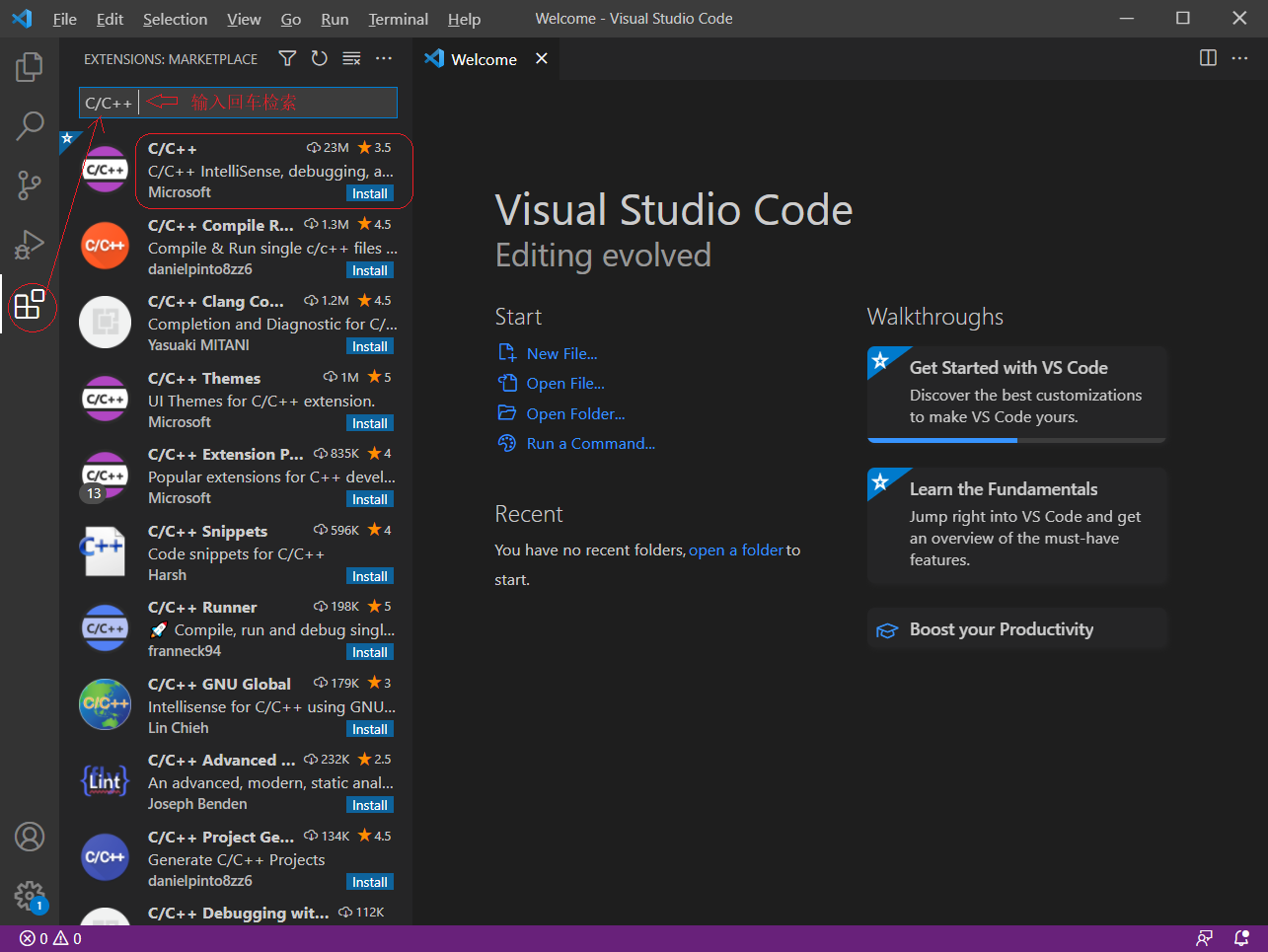Open notifications bell in status bar
This screenshot has width=1268, height=952.
point(1242,938)
